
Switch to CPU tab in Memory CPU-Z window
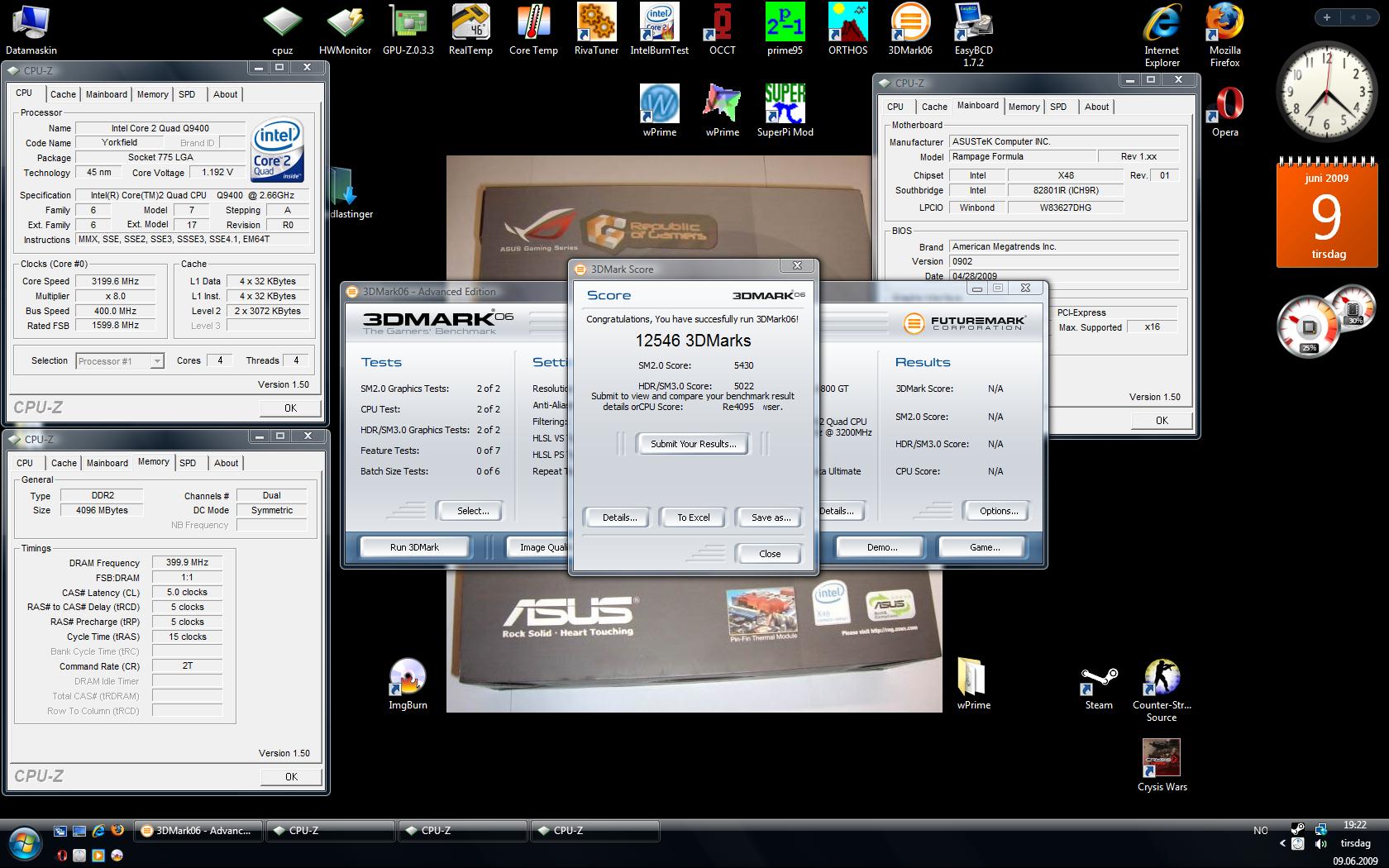[25, 463]
